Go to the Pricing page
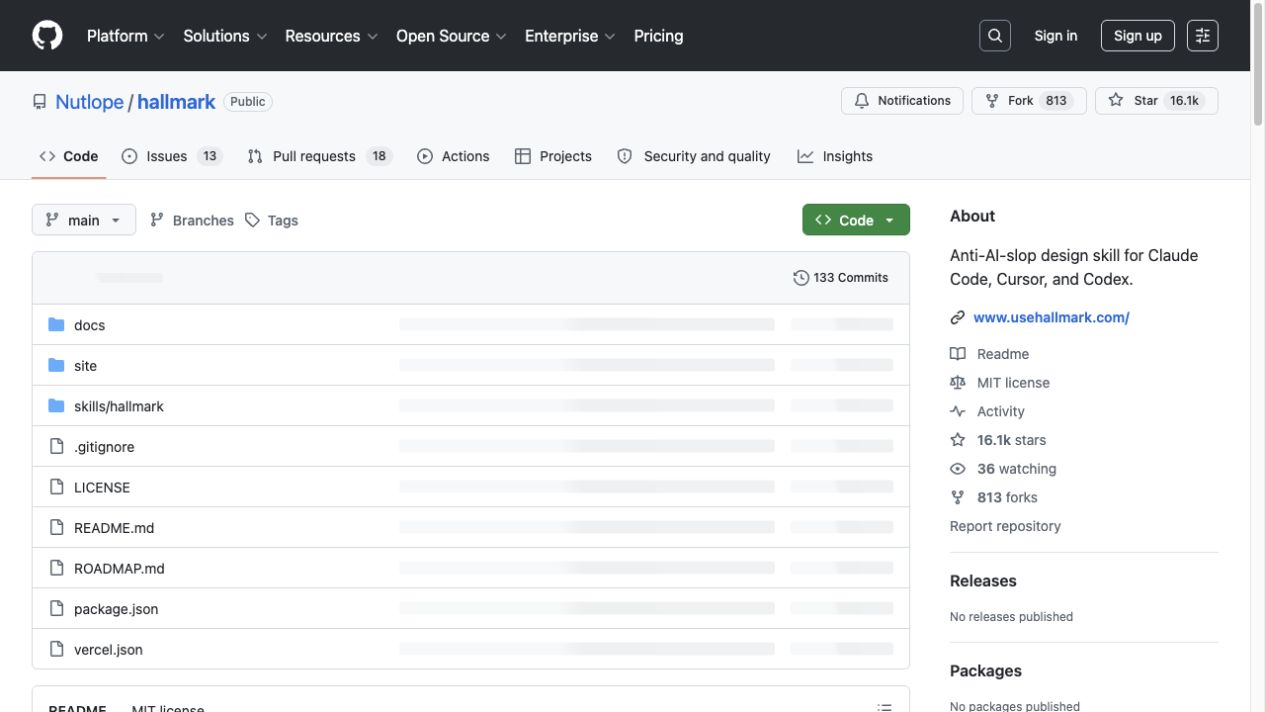 pyautogui.click(x=658, y=36)
